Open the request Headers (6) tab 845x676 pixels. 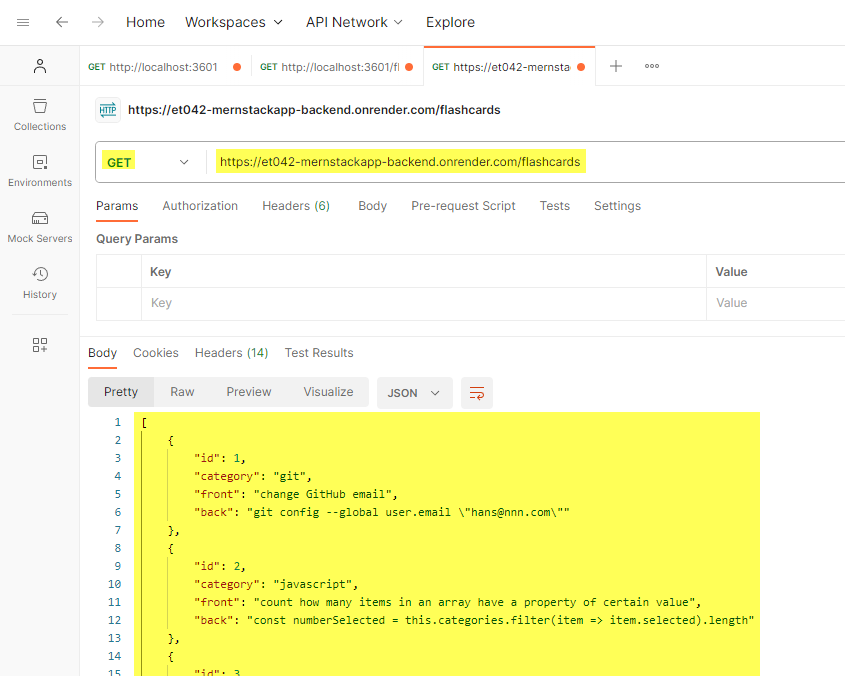tap(296, 206)
